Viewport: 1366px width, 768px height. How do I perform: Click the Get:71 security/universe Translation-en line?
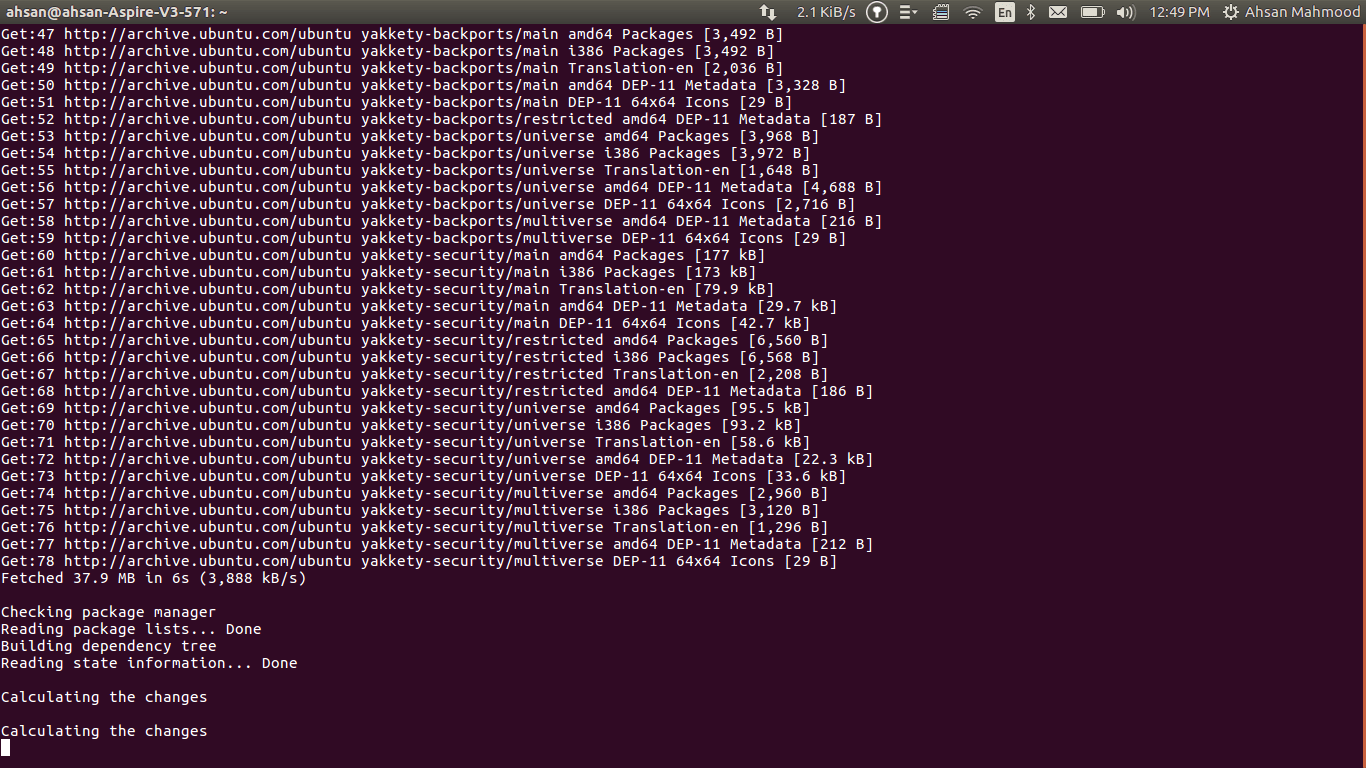[406, 442]
